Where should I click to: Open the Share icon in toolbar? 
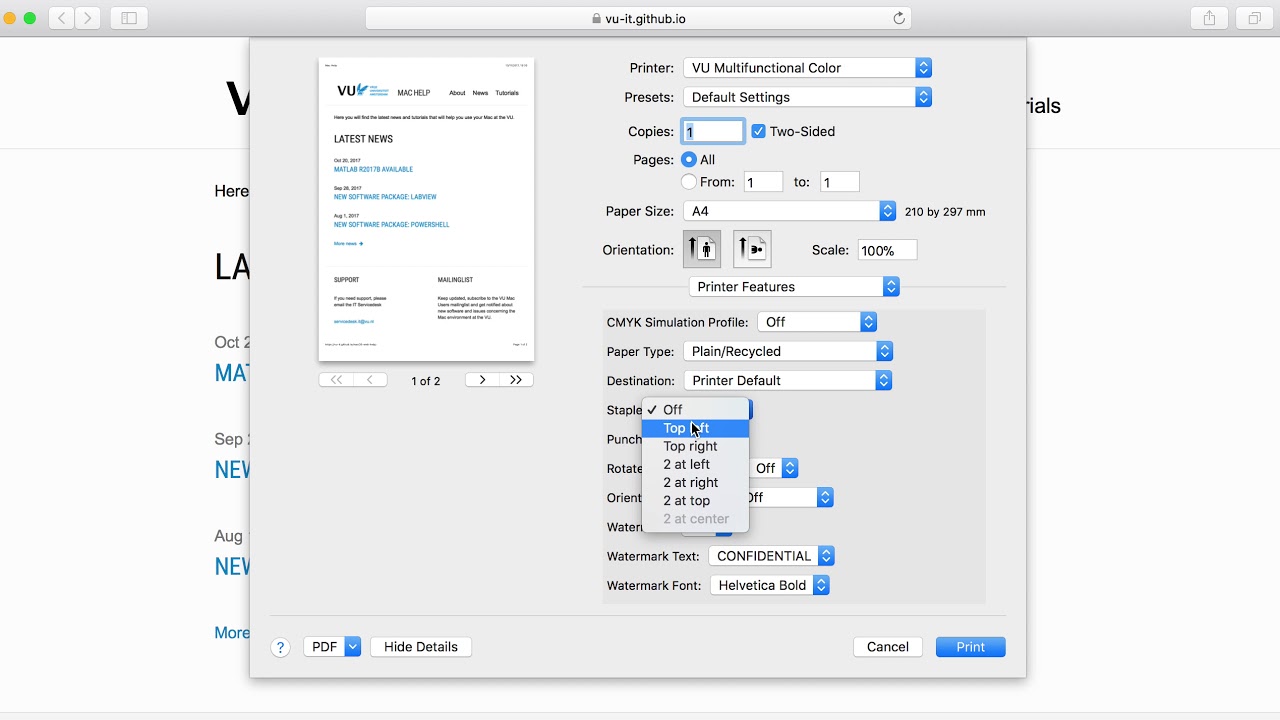tap(1209, 18)
